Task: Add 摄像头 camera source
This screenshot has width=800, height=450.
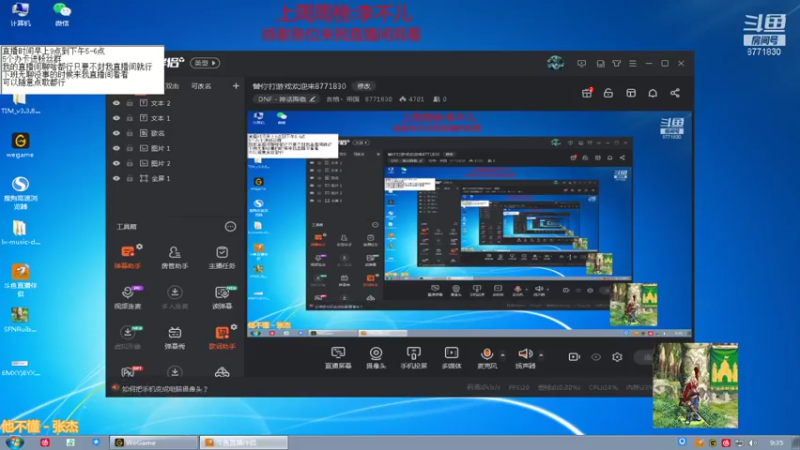Action: [x=376, y=357]
